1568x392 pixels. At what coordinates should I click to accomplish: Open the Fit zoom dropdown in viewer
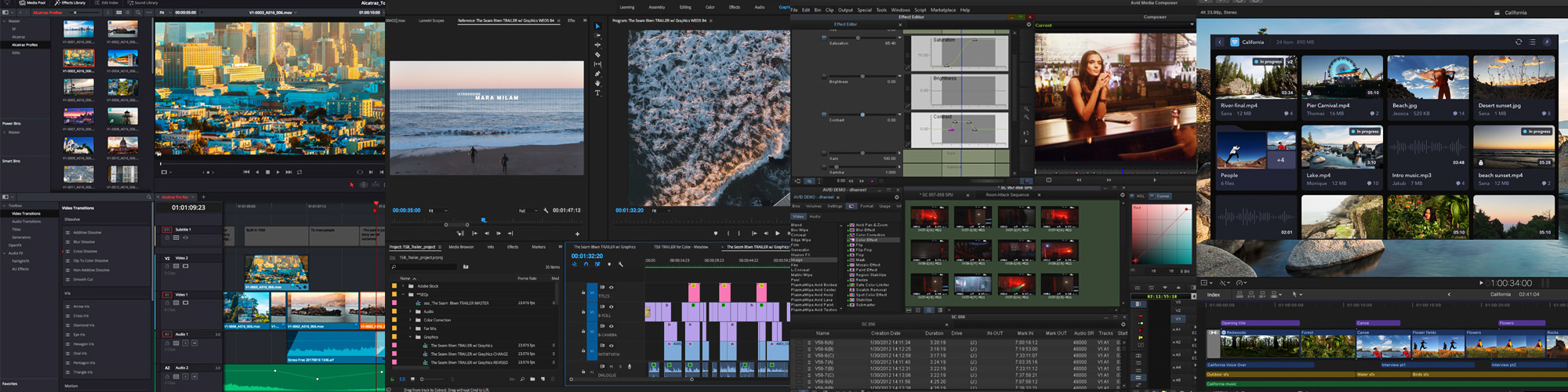point(164,13)
